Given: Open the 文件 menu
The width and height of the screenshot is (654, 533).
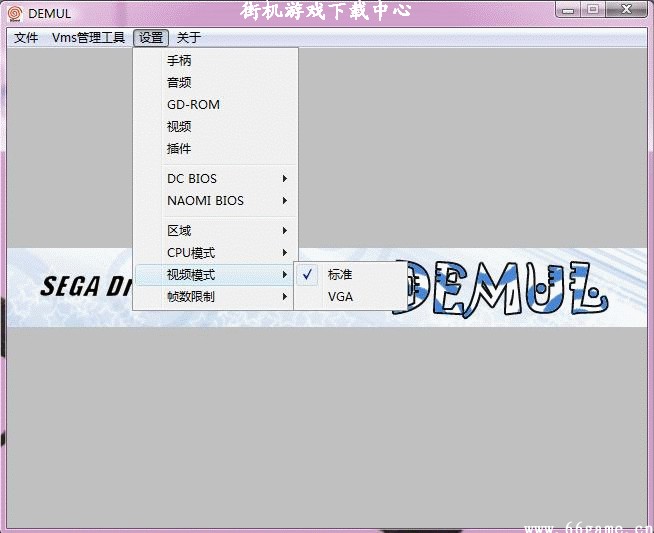Looking at the screenshot, I should point(26,38).
